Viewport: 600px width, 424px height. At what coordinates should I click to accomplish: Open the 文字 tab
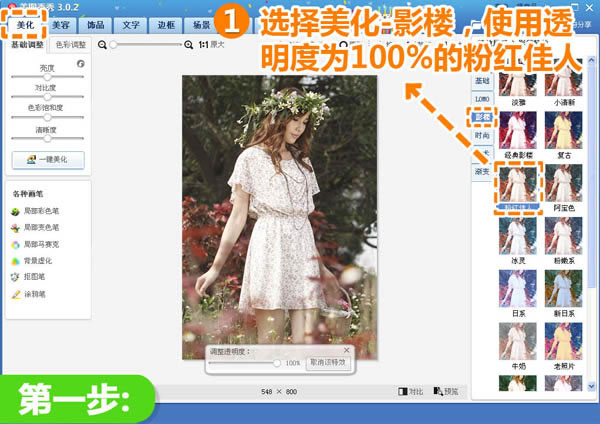click(x=131, y=25)
